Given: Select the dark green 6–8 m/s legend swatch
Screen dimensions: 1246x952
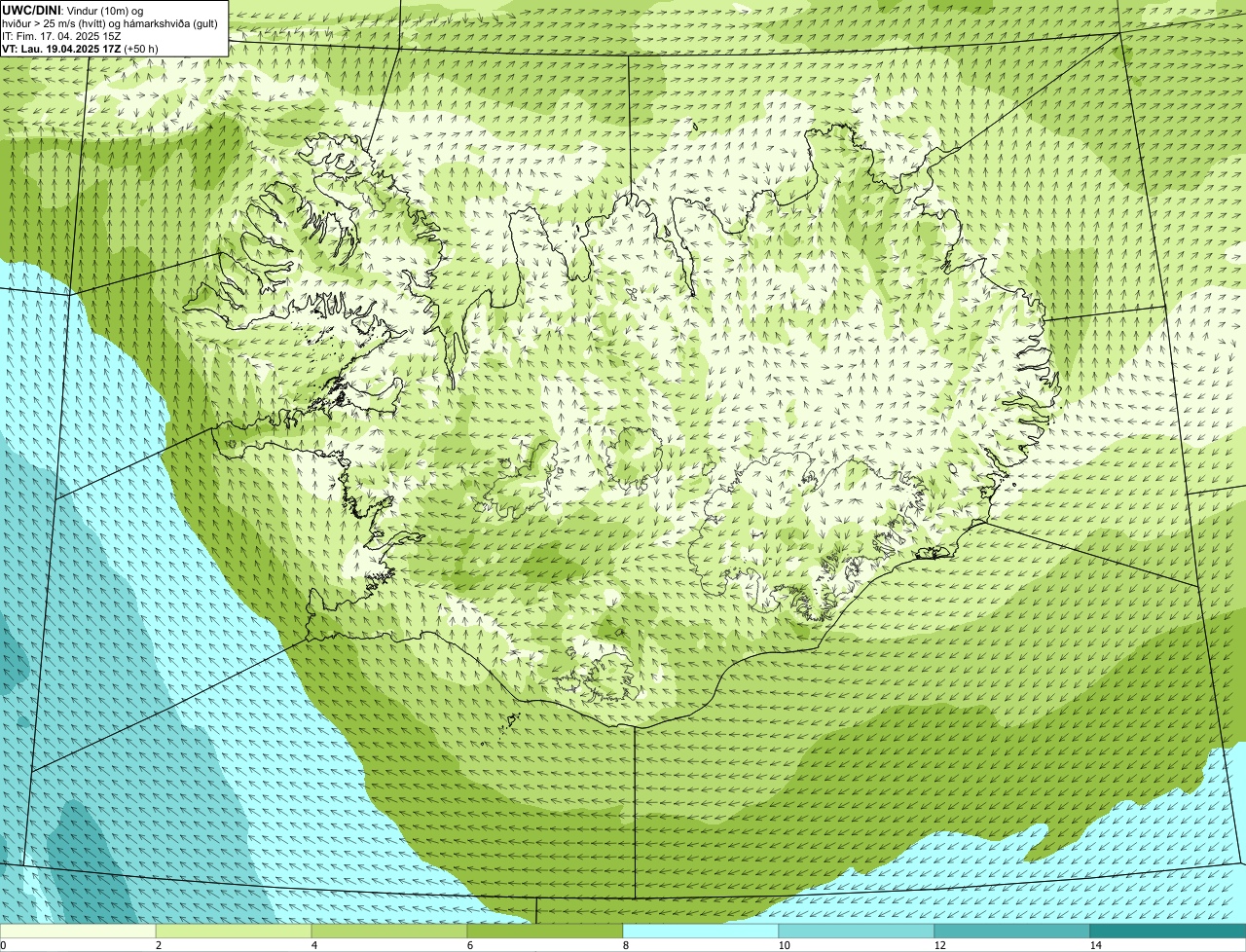Looking at the screenshot, I should [545, 931].
